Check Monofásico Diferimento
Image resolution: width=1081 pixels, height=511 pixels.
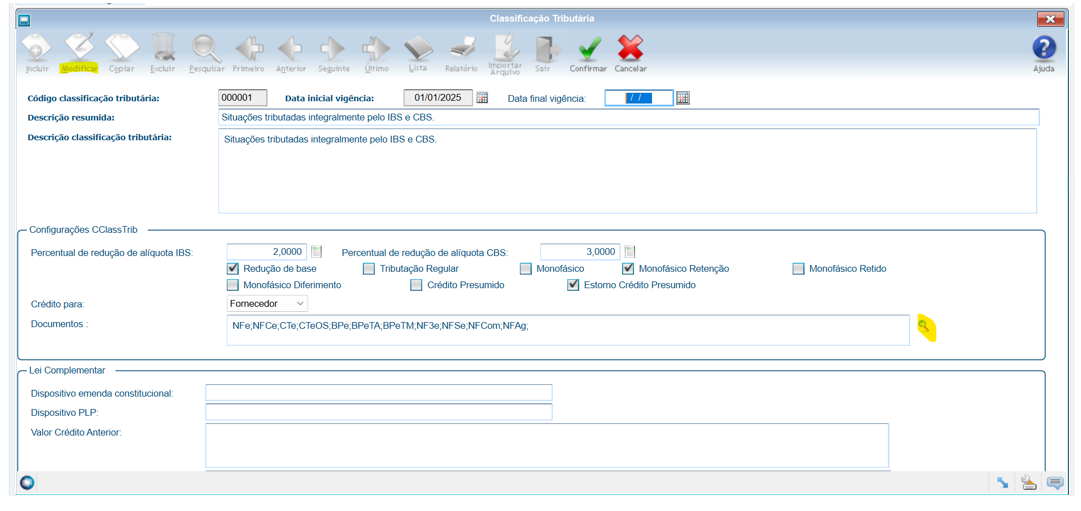point(232,285)
